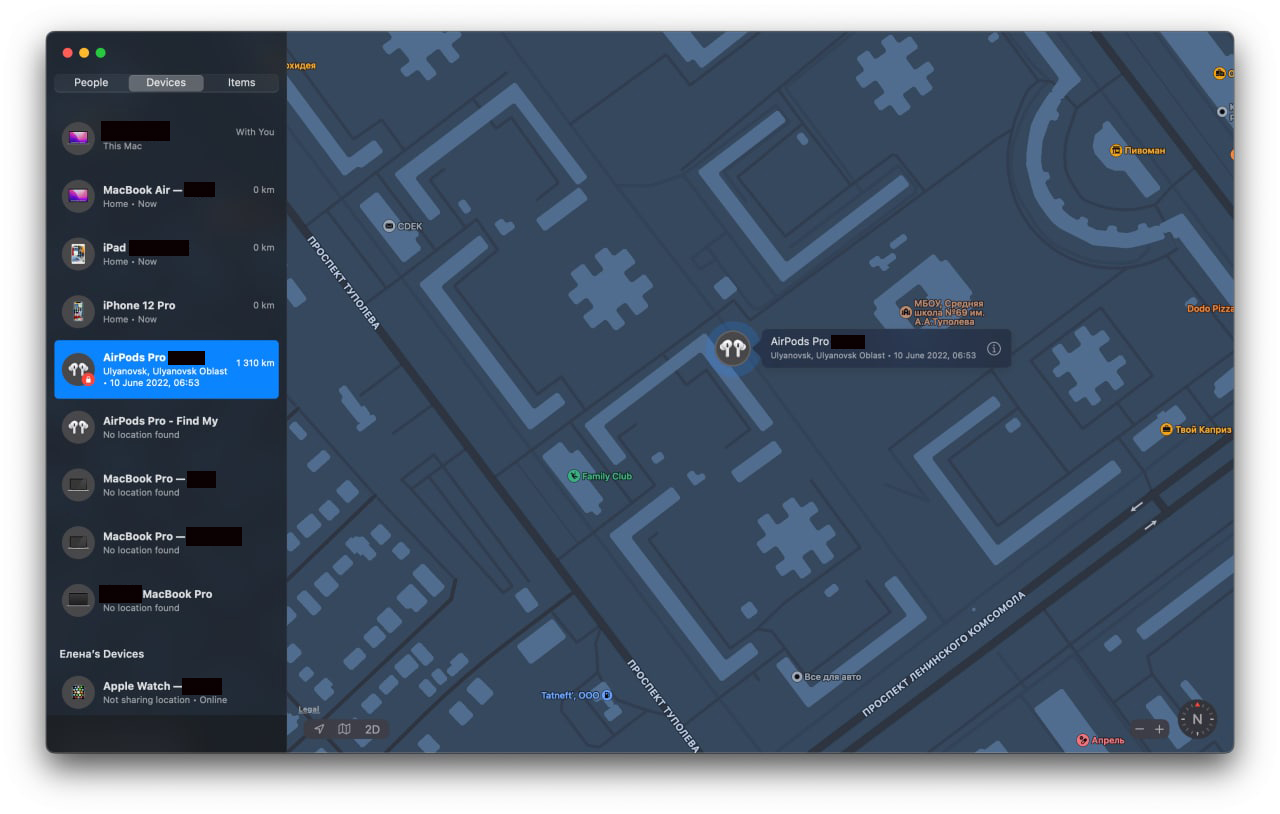
Task: Click the Apple Watch icon in sidebar
Action: (78, 692)
